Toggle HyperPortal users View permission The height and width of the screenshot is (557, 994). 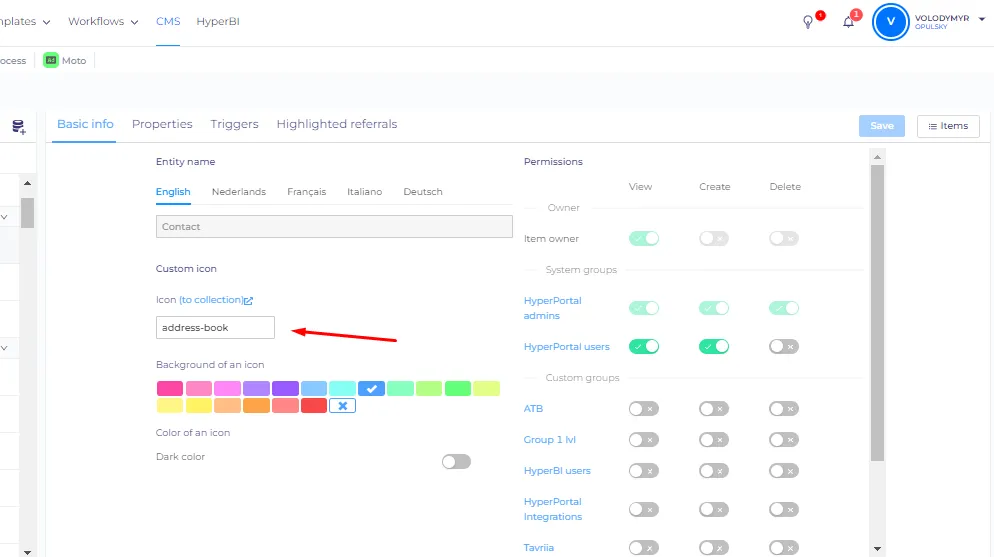pos(643,347)
